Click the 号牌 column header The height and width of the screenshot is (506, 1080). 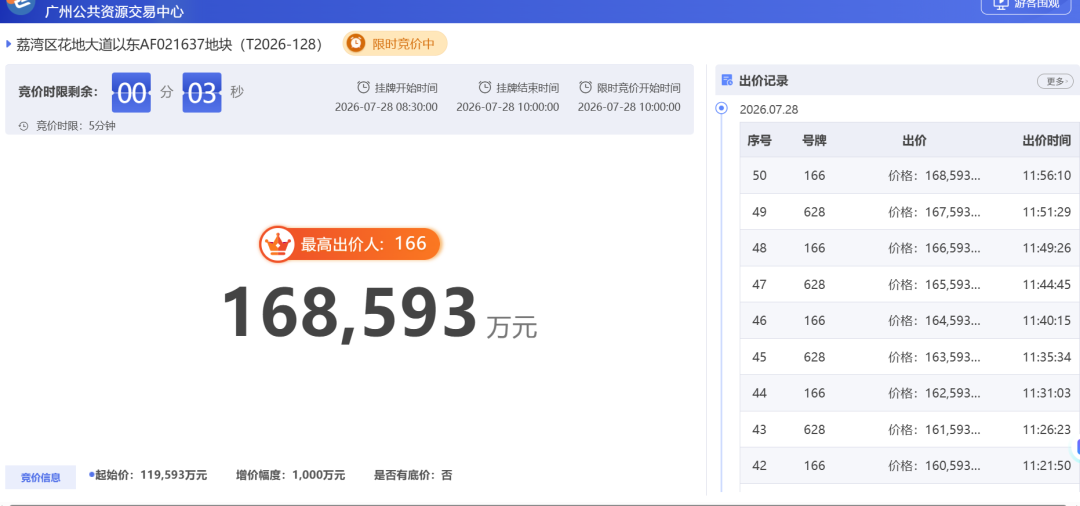point(814,141)
